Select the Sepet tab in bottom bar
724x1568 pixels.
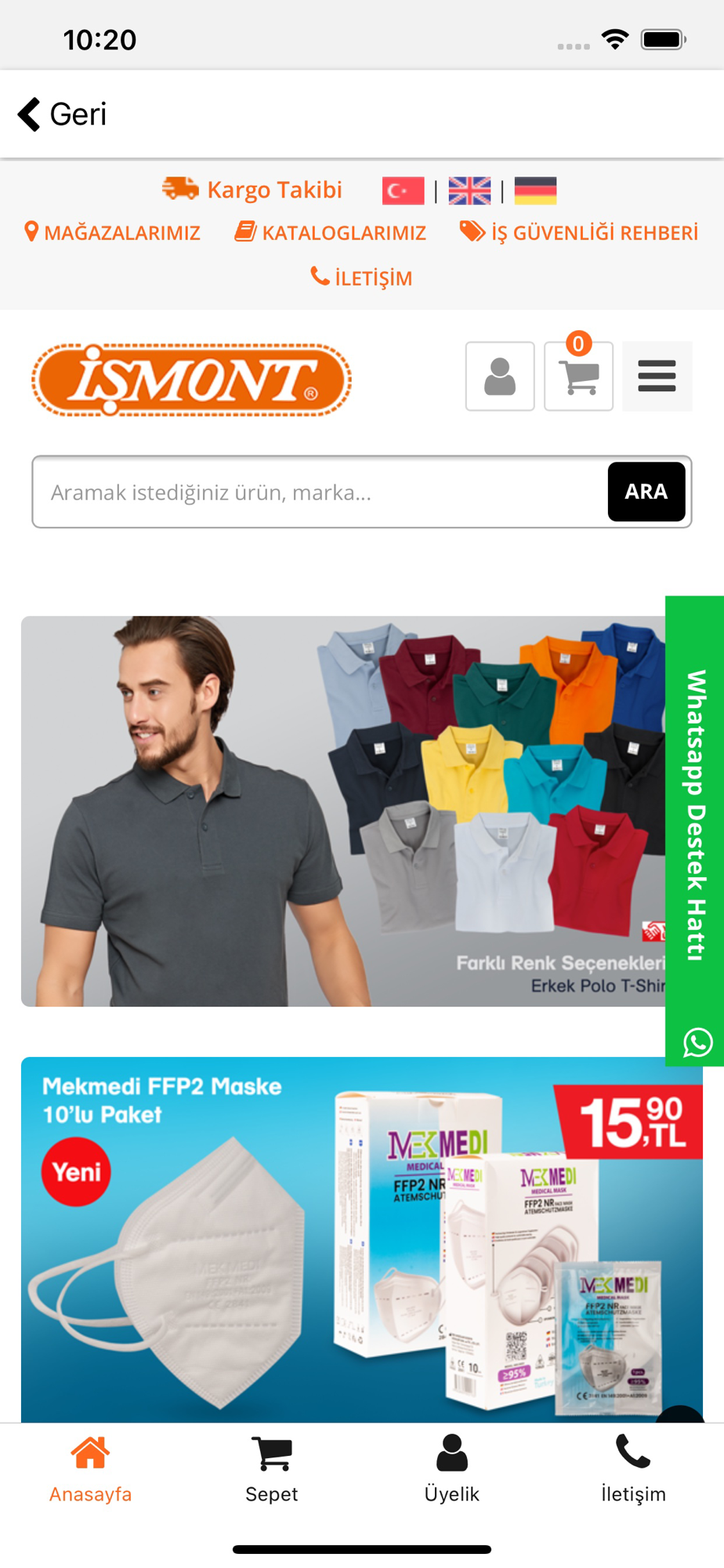[x=271, y=1469]
